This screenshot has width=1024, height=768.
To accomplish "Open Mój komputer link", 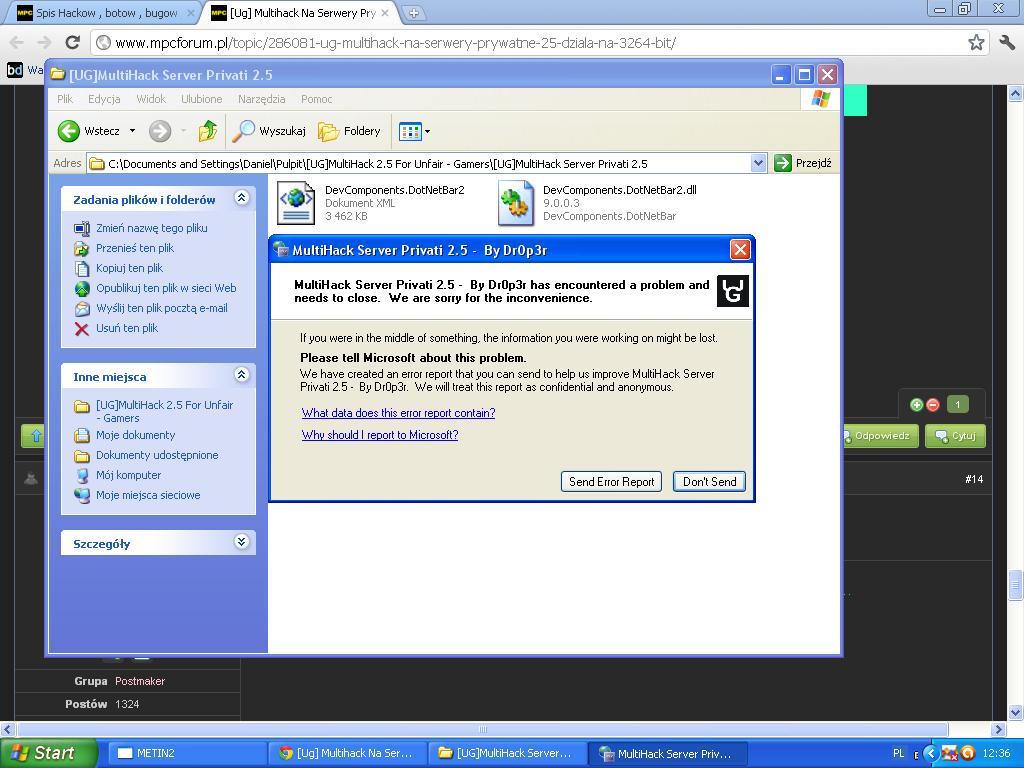I will (128, 475).
